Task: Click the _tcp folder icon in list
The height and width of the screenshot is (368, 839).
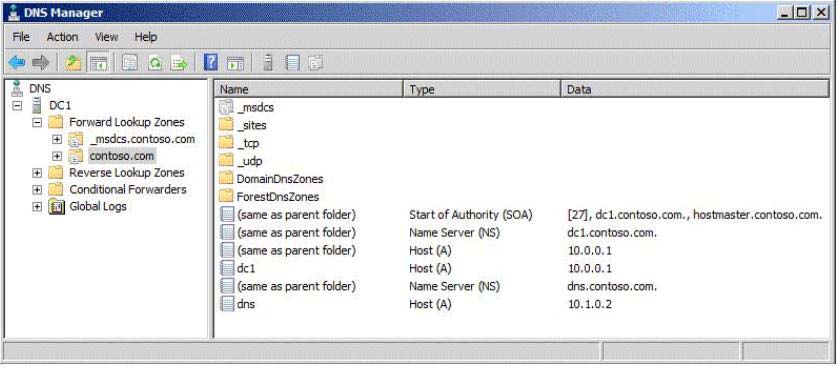Action: [x=227, y=143]
